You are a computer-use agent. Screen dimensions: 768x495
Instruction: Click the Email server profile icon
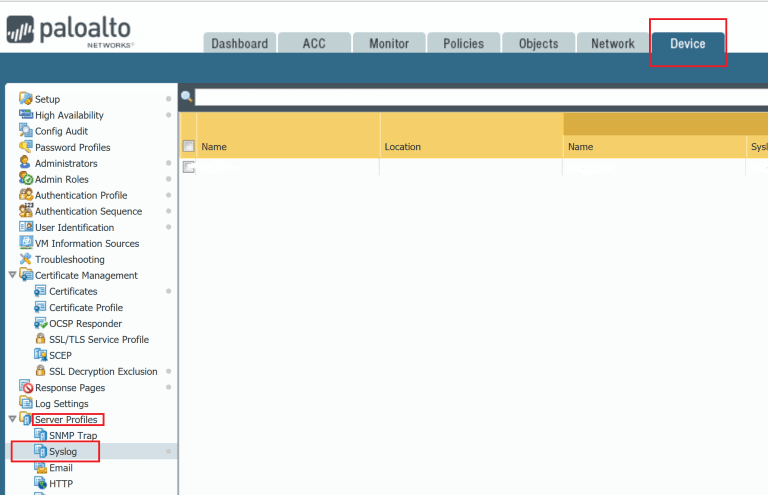click(40, 467)
